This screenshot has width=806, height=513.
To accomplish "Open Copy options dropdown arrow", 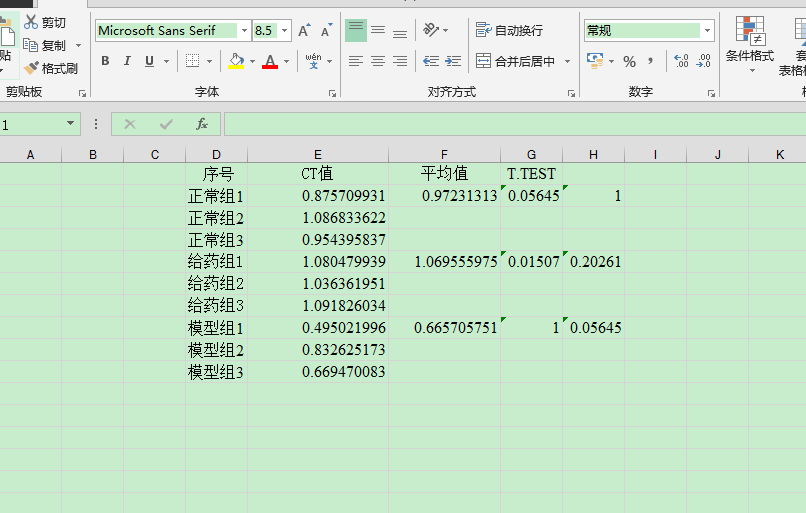I will point(79,46).
